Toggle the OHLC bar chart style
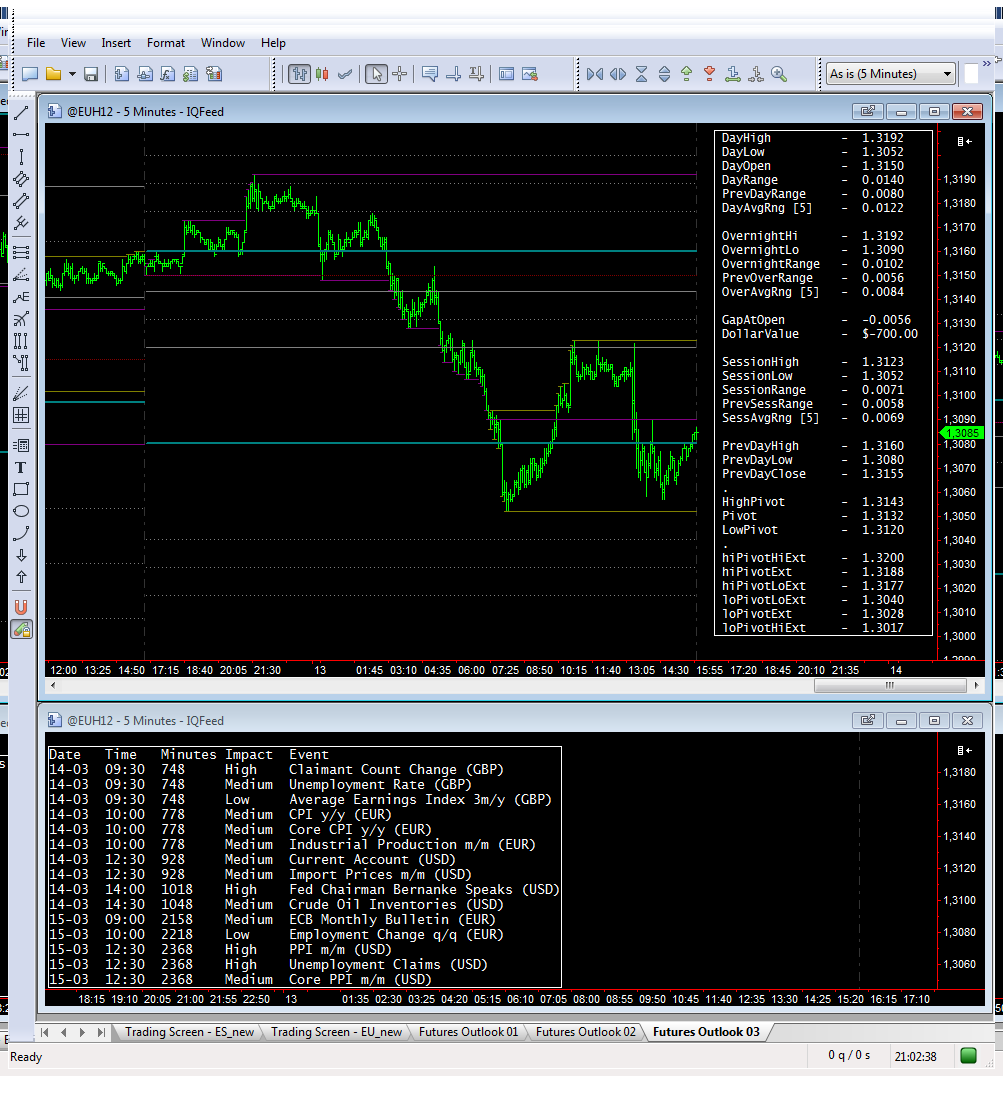1003x1094 pixels. click(300, 74)
